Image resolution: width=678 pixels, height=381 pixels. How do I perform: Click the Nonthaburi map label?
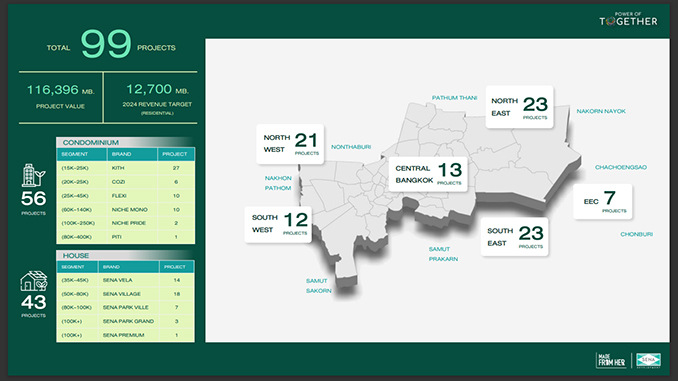click(x=351, y=147)
